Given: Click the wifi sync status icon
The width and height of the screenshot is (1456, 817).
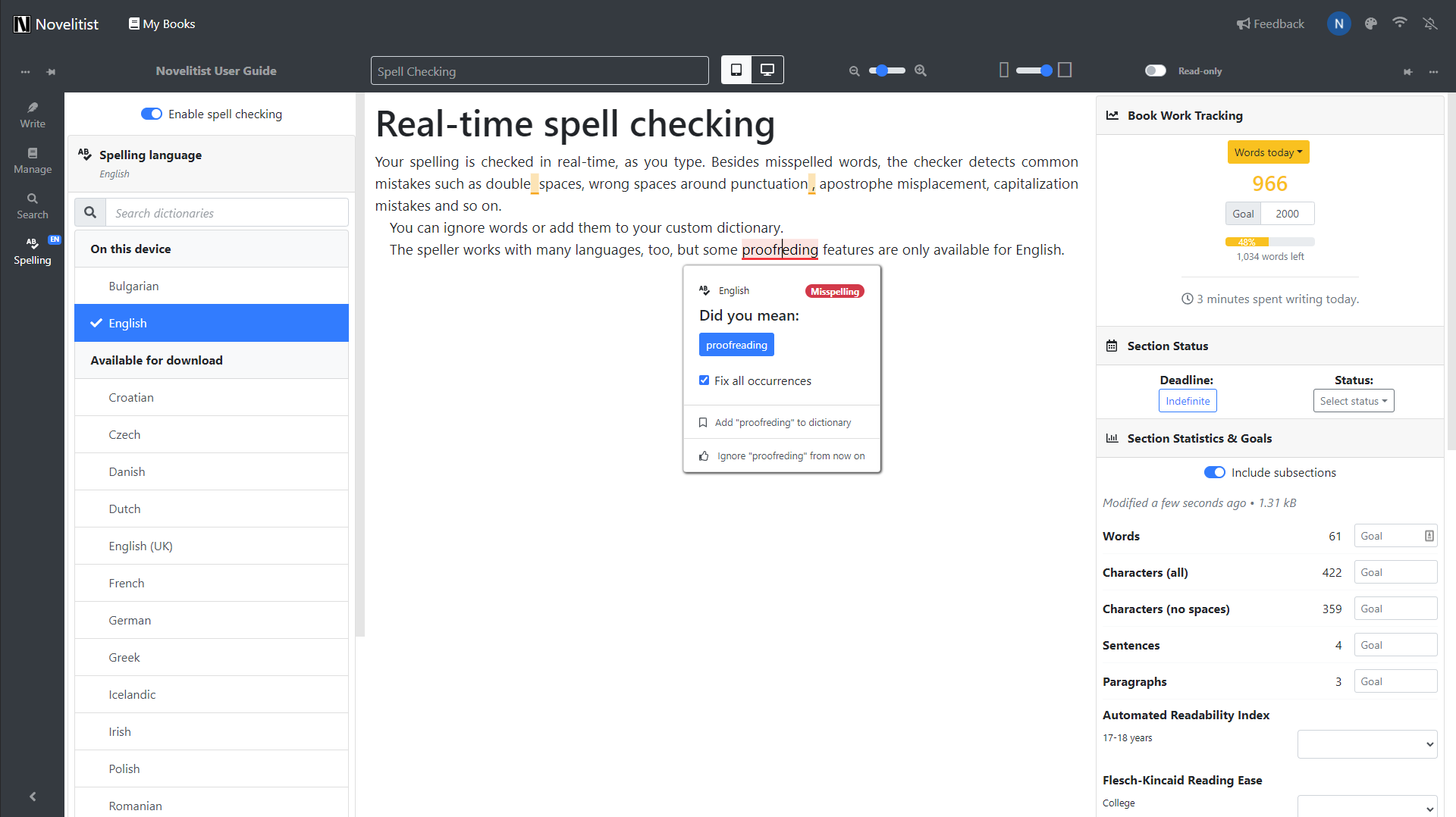Looking at the screenshot, I should click(x=1400, y=23).
